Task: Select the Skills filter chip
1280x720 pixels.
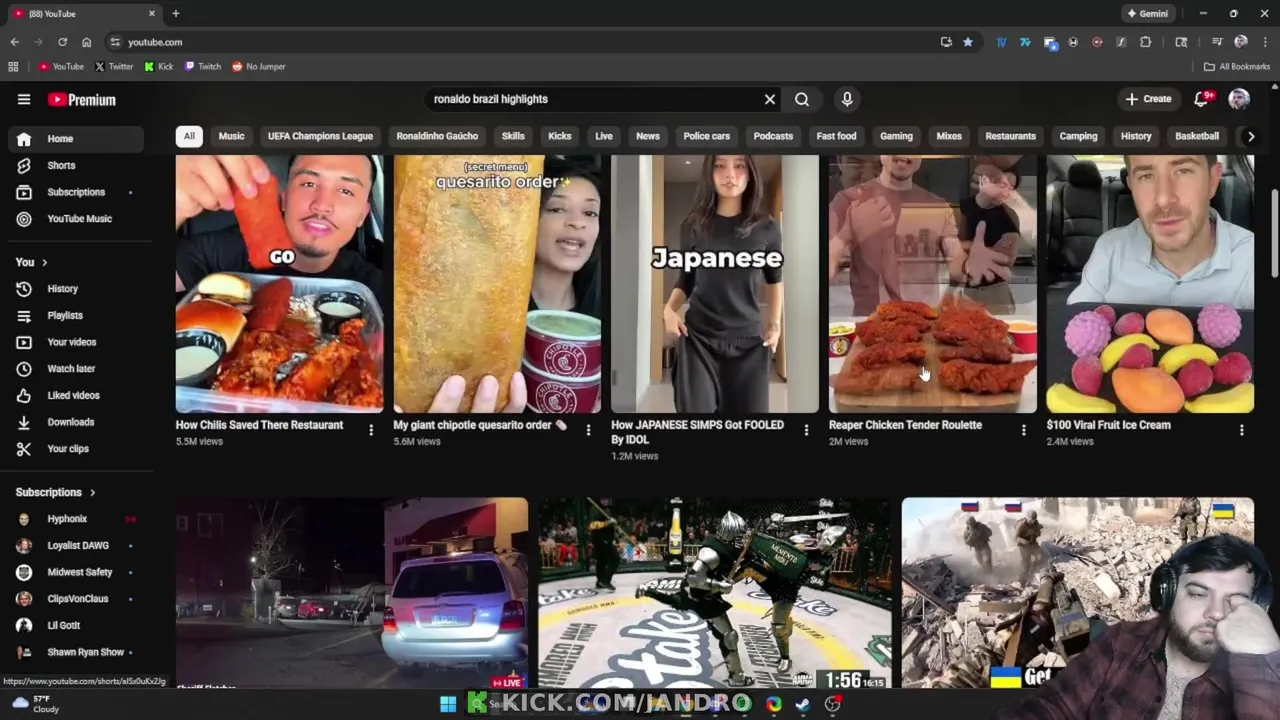Action: click(513, 136)
